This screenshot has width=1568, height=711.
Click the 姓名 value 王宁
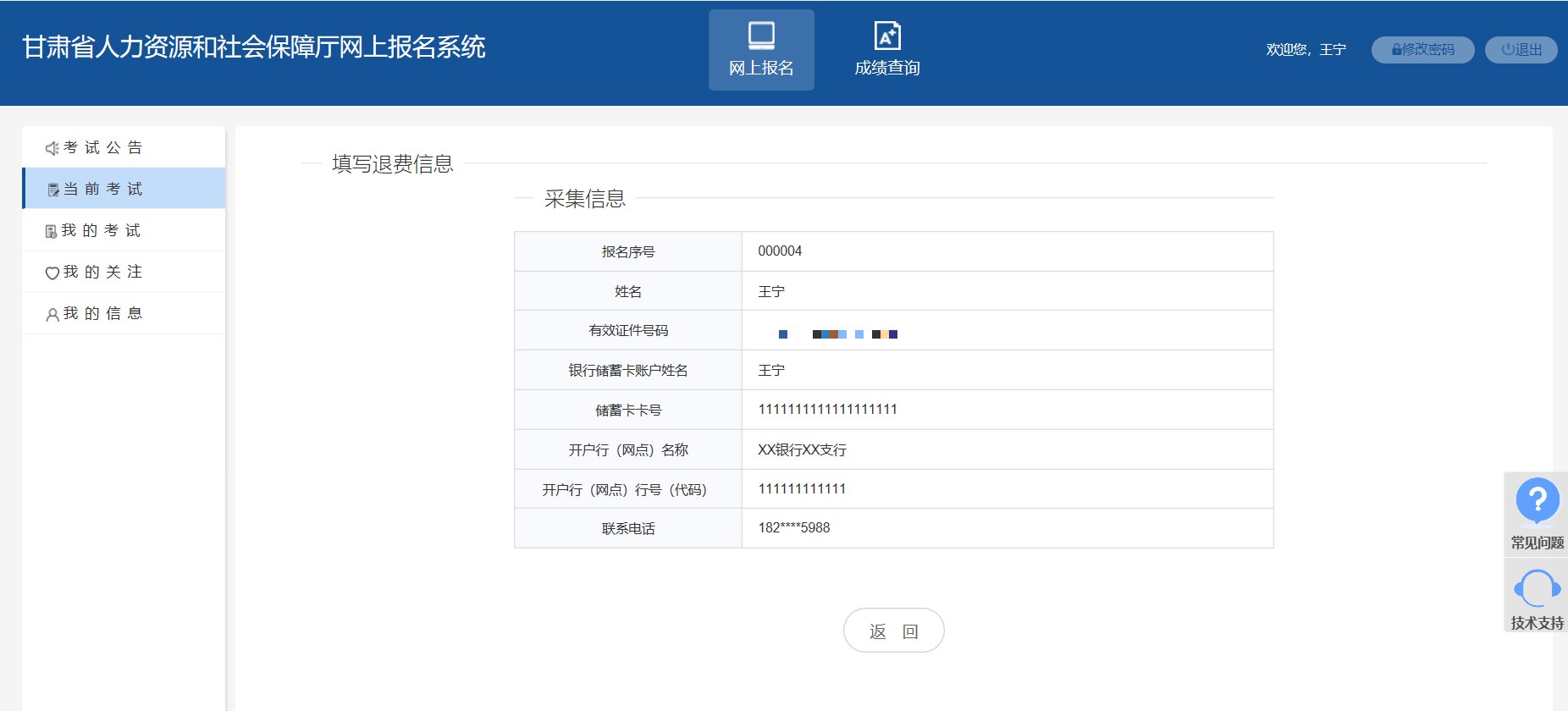point(771,291)
